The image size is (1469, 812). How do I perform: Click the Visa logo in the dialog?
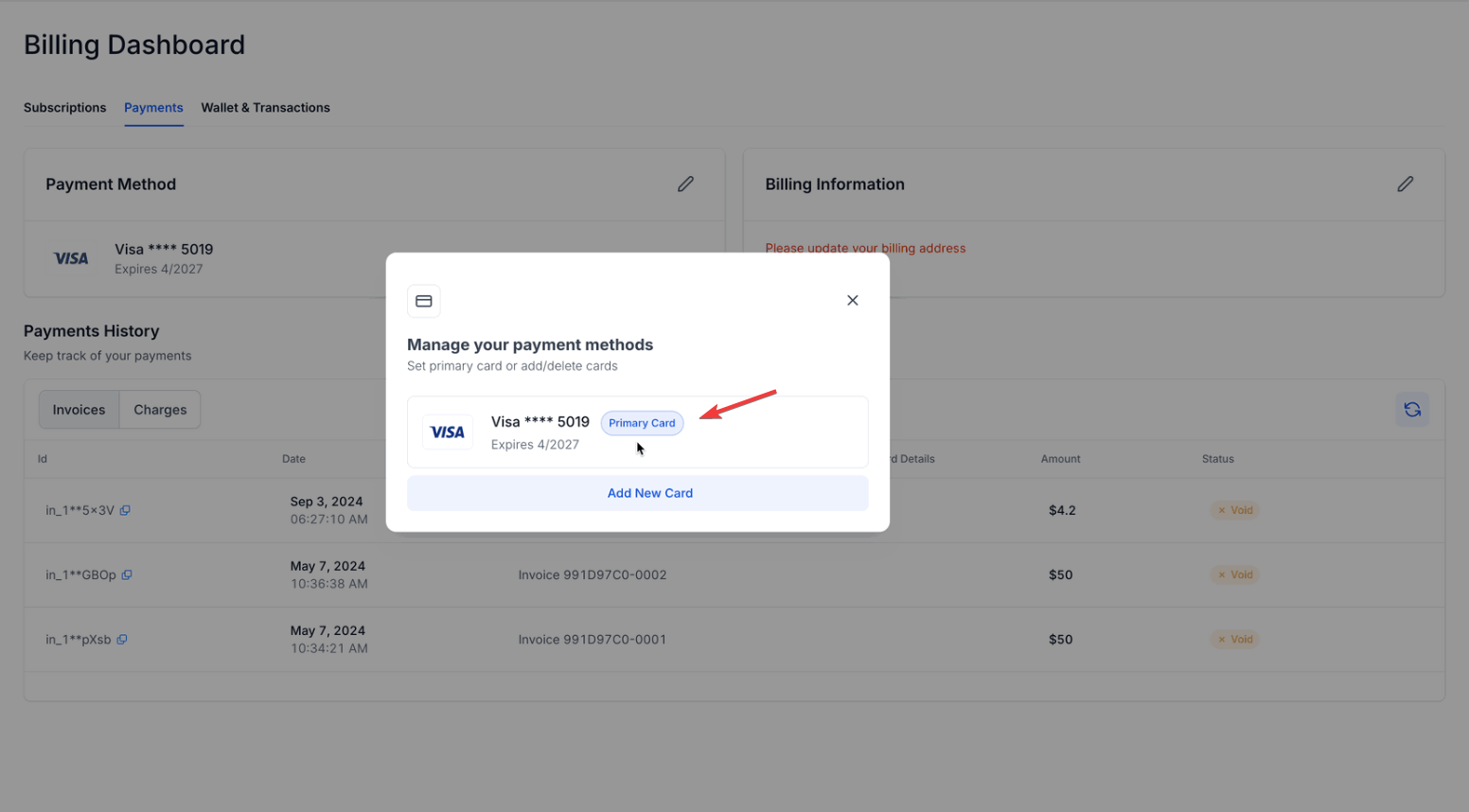[x=448, y=432]
